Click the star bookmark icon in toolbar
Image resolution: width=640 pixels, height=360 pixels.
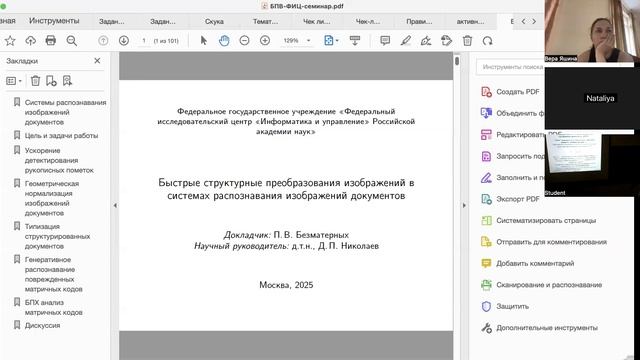[10, 40]
